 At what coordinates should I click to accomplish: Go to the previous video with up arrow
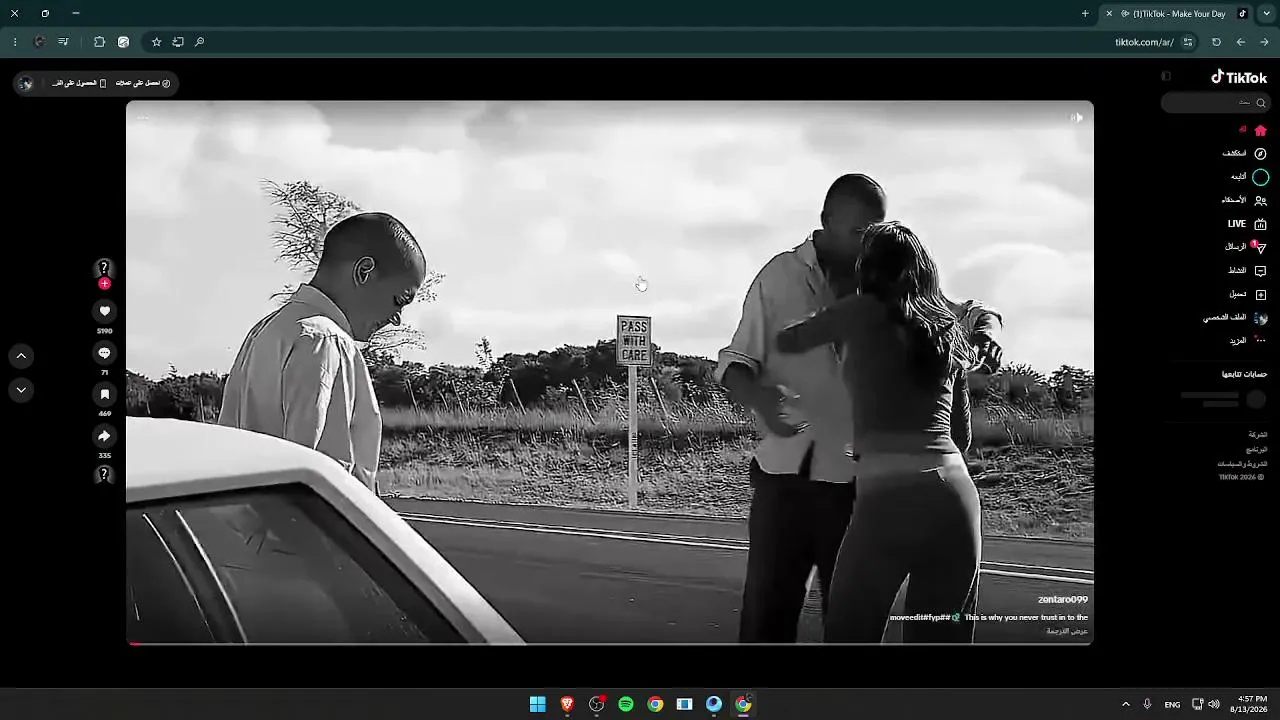coord(21,356)
